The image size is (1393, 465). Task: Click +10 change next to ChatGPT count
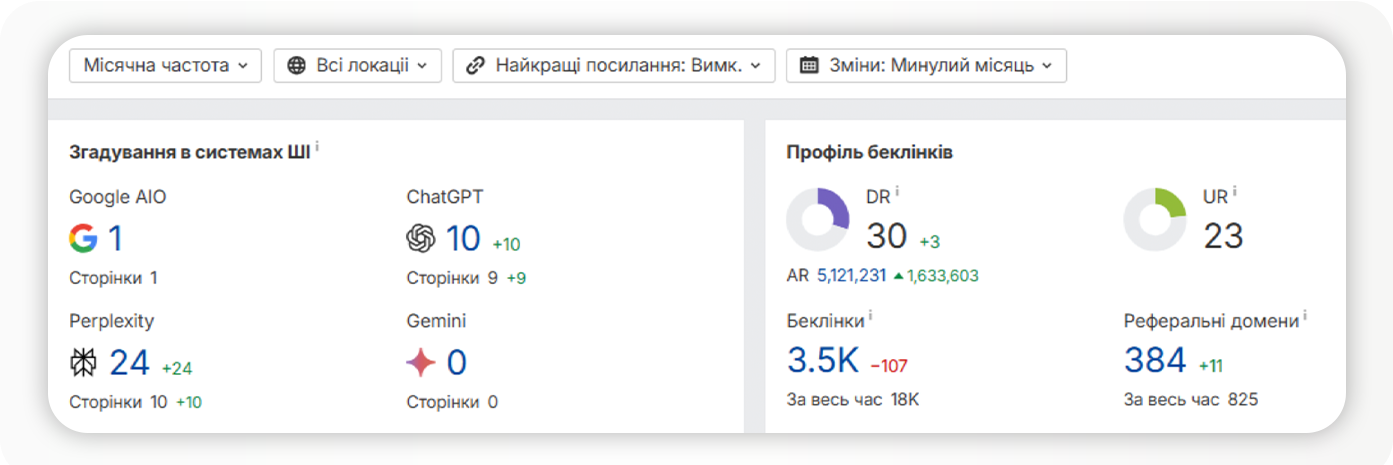coord(506,245)
